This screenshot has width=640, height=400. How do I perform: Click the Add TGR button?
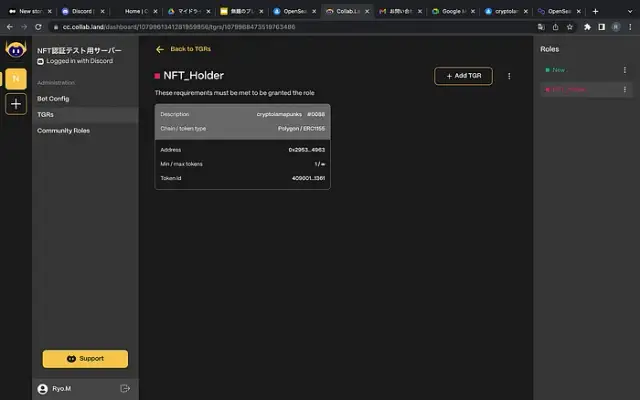click(x=463, y=76)
